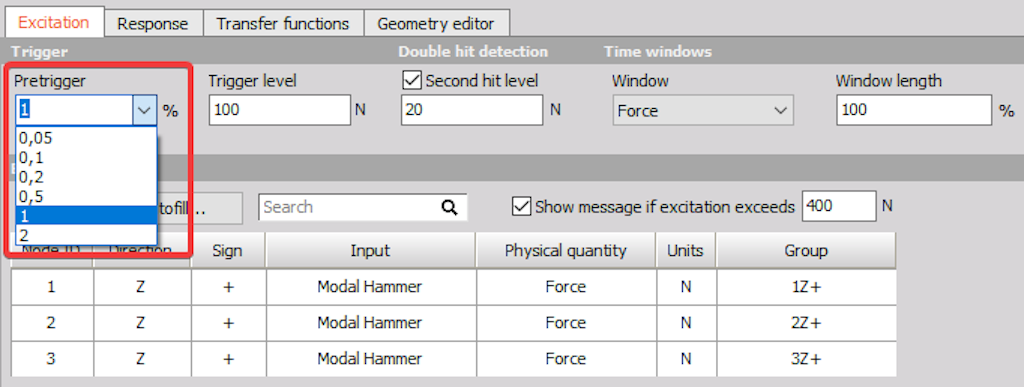The height and width of the screenshot is (387, 1024).
Task: Select the 2Z+ group table cell
Action: tap(806, 322)
